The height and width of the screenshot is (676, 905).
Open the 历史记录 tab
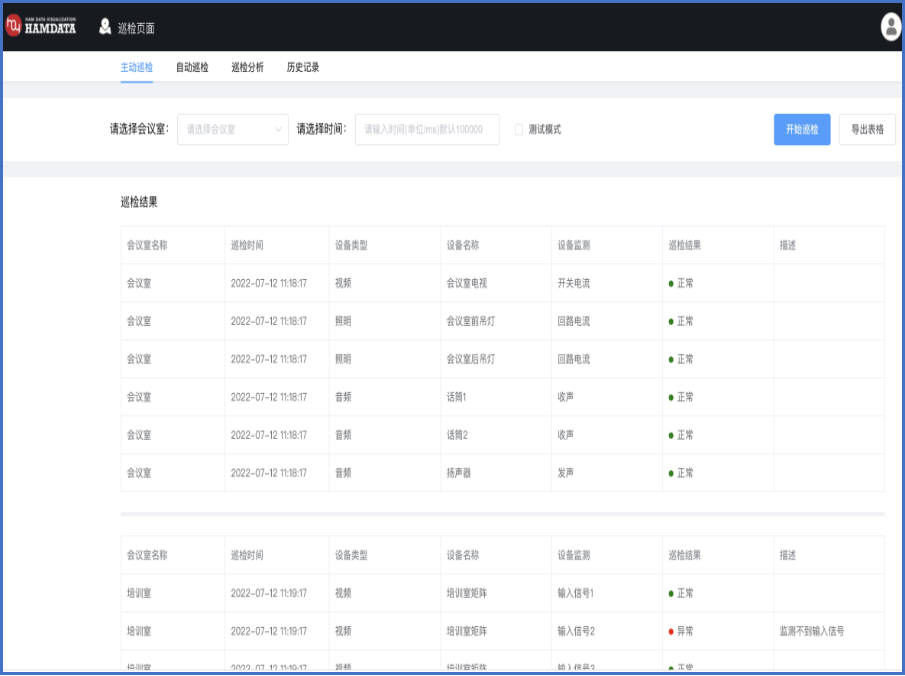302,67
